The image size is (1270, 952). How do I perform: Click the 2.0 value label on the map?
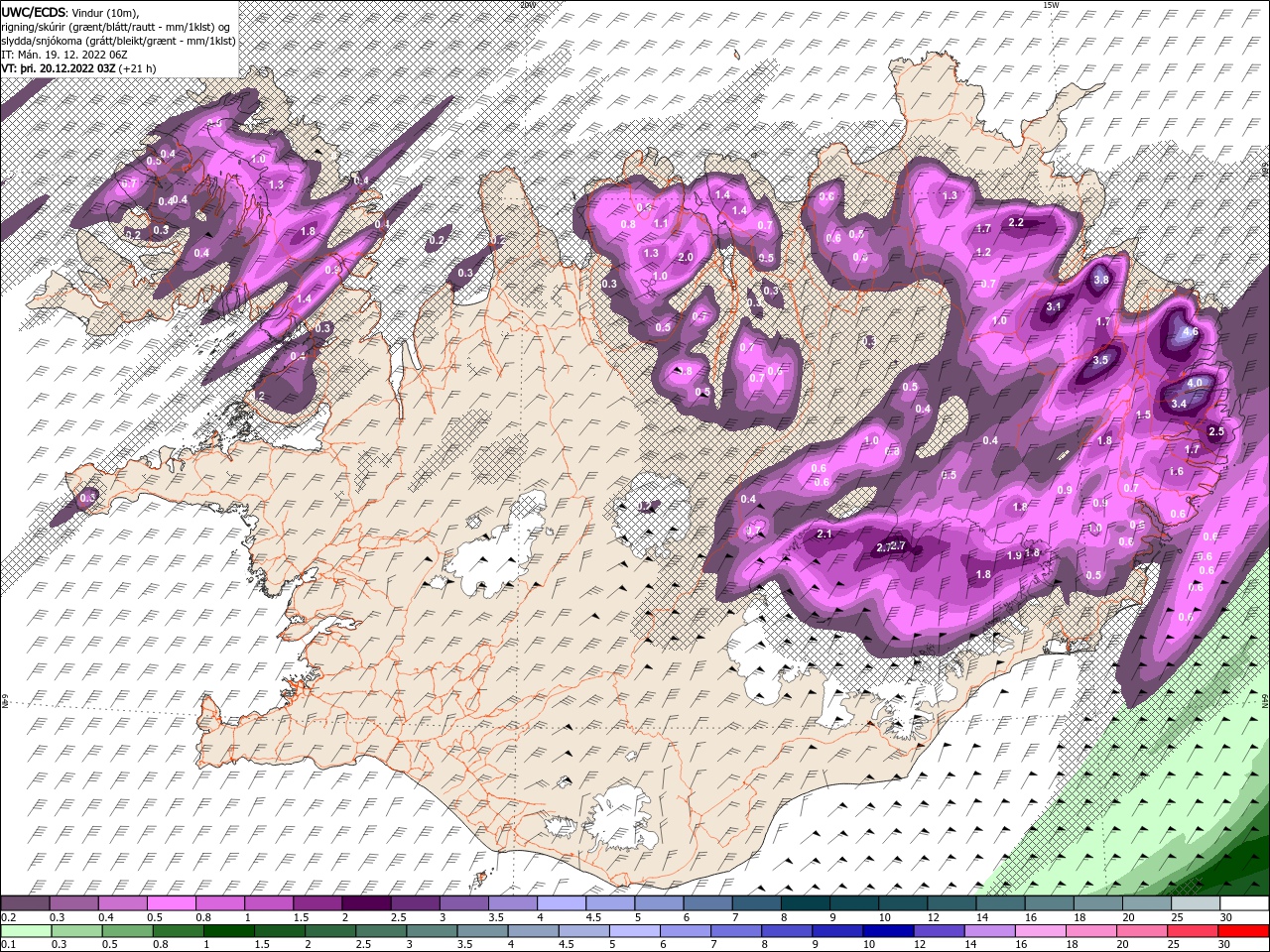tap(685, 258)
